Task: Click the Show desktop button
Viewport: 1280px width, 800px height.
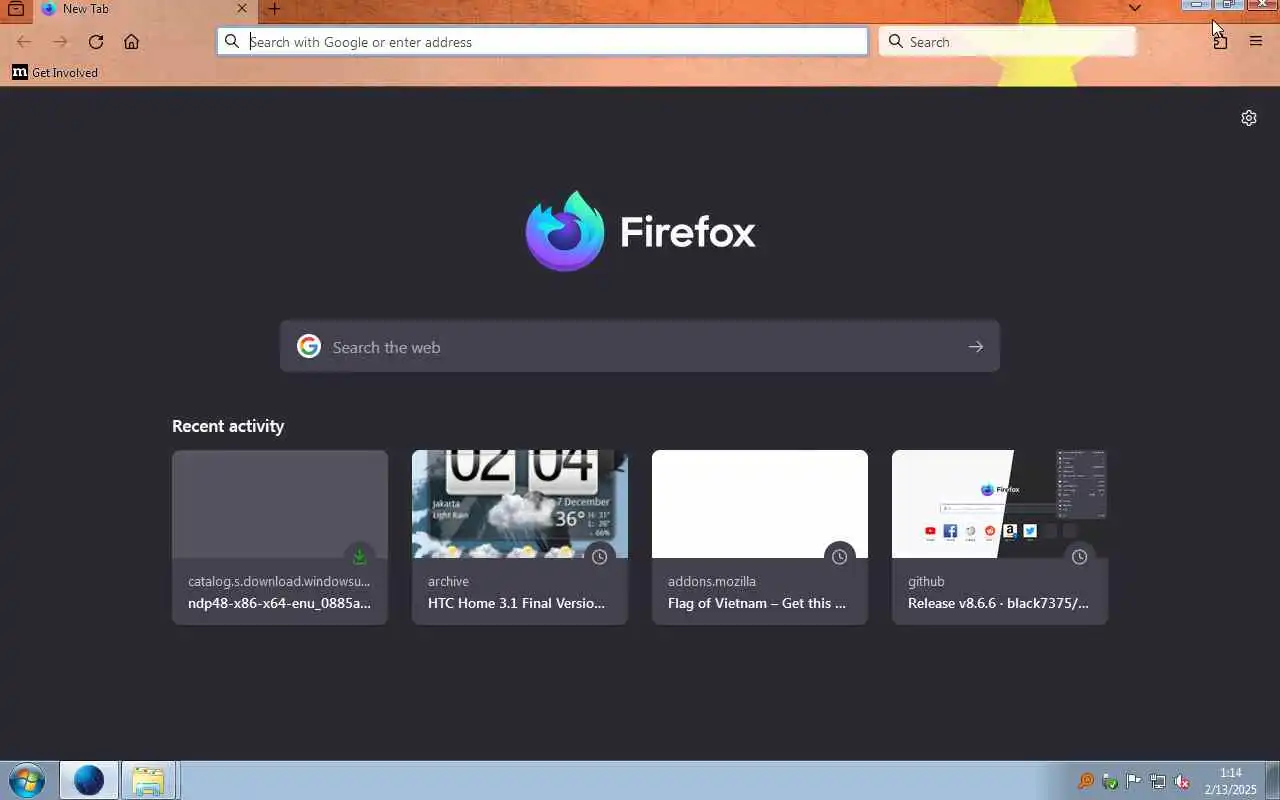Action: pos(1272,781)
